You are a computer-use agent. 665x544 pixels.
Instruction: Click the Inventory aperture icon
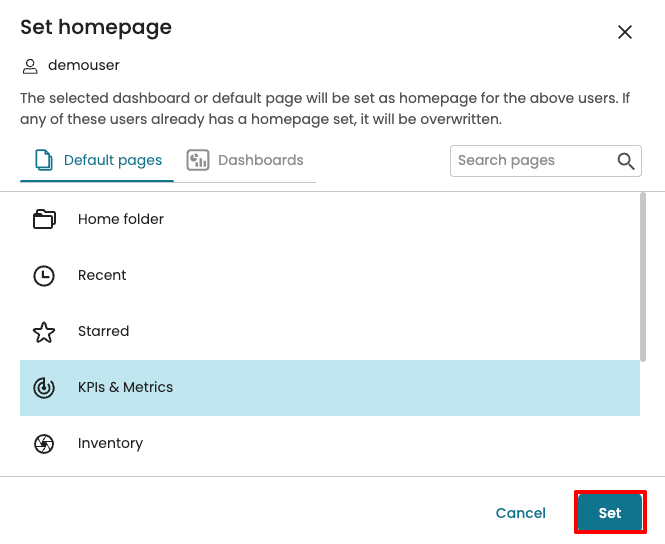click(x=44, y=444)
